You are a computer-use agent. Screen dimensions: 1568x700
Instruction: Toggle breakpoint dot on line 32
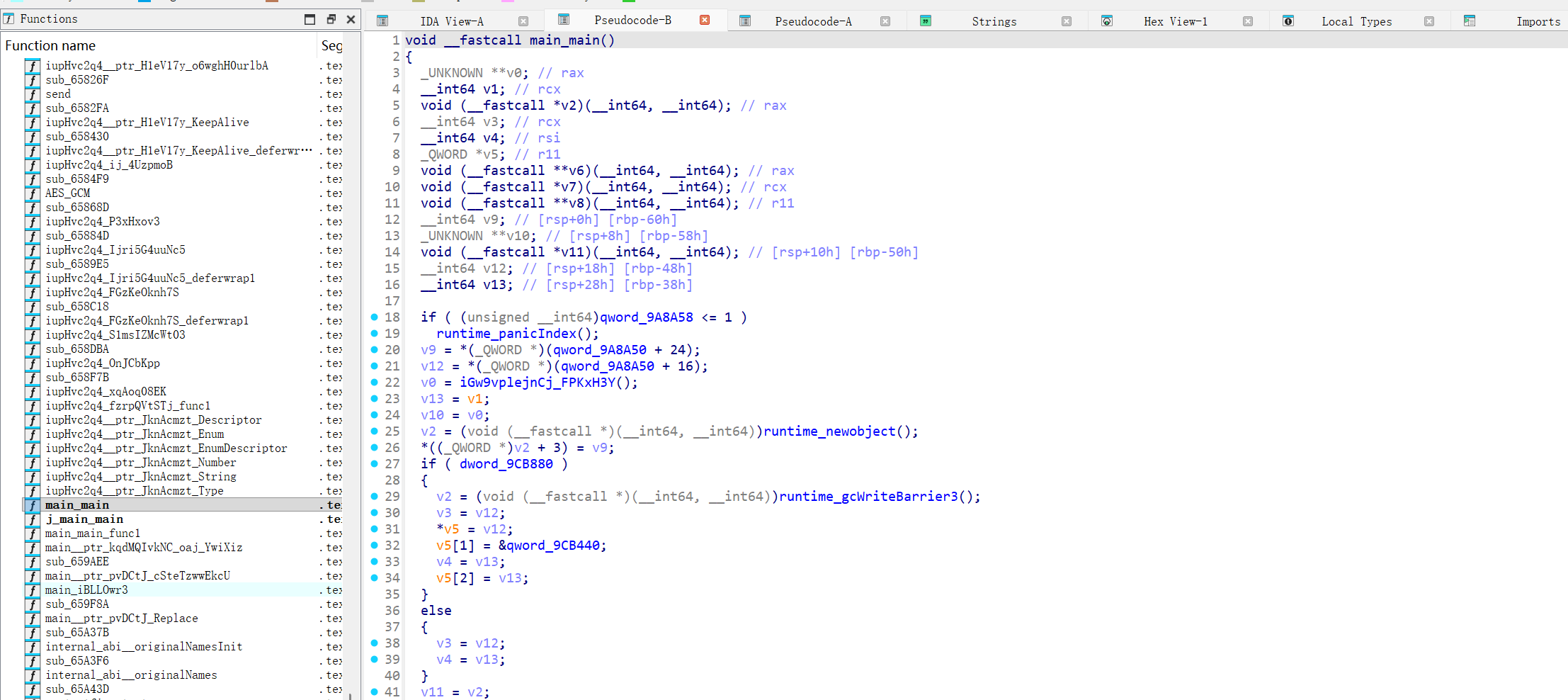point(375,545)
